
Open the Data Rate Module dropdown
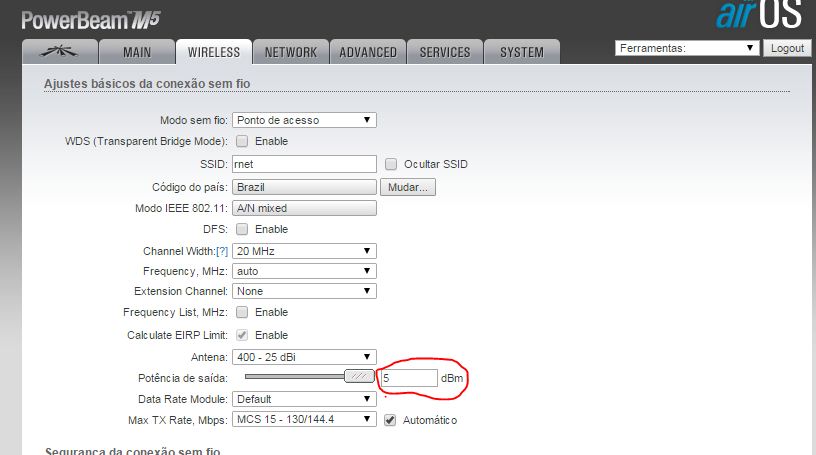click(x=304, y=399)
